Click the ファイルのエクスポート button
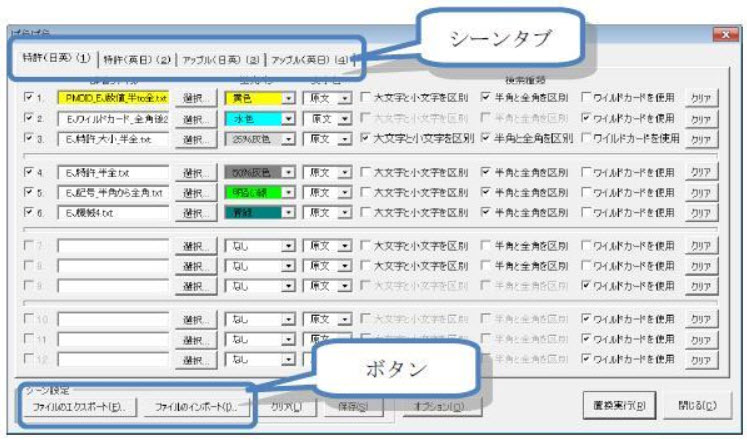The height and width of the screenshot is (440, 747). click(77, 407)
